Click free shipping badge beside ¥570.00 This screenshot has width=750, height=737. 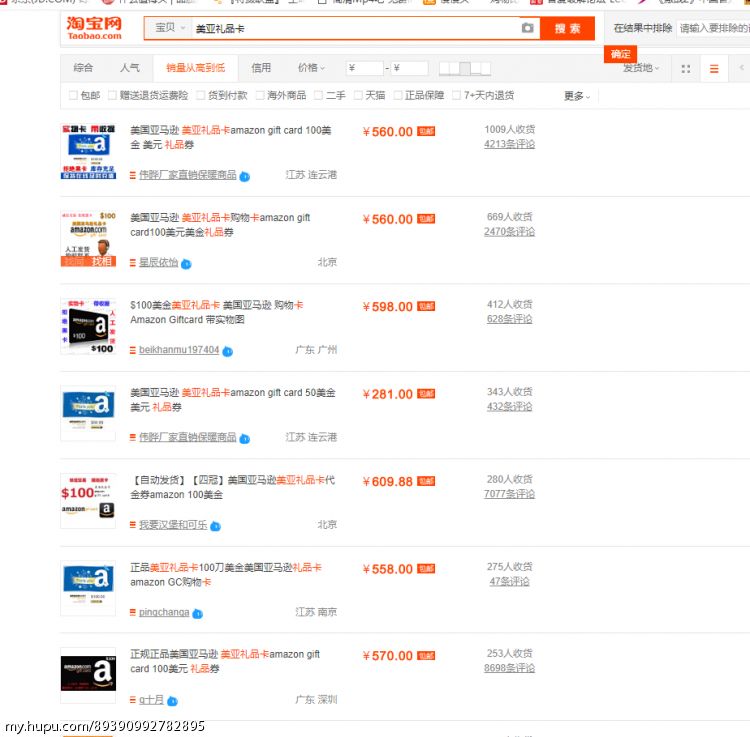click(426, 656)
